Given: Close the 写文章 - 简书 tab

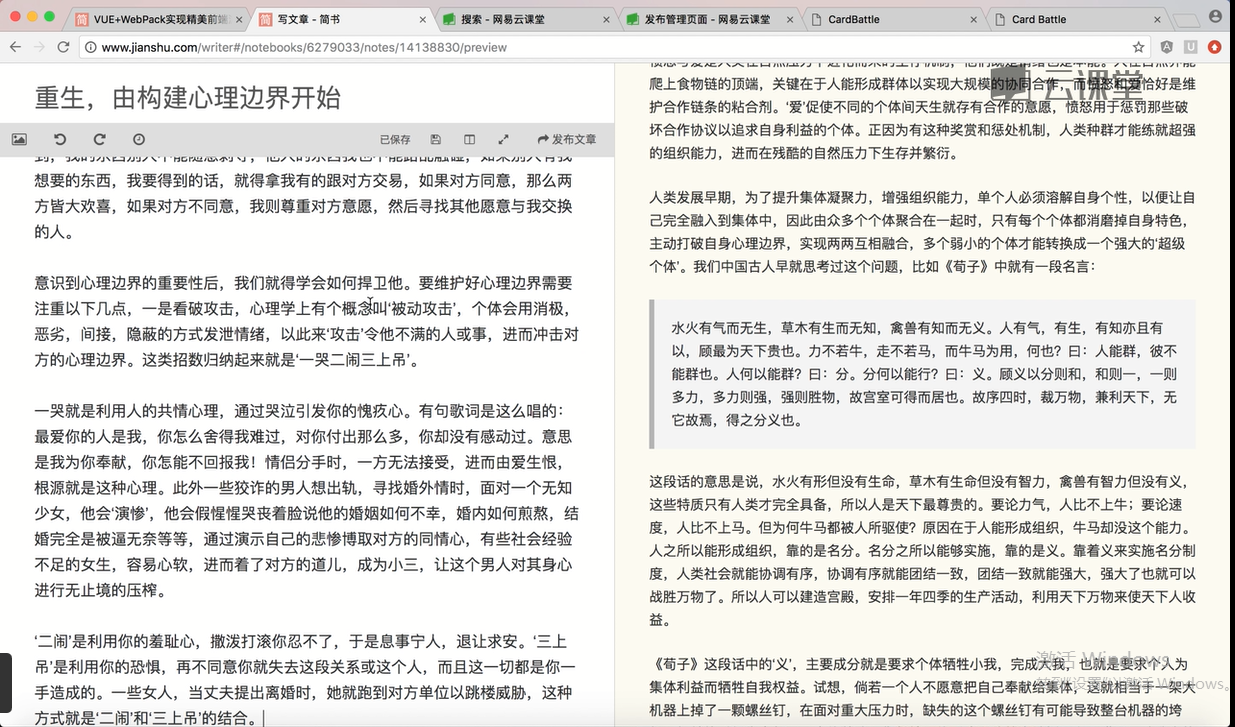Looking at the screenshot, I should (424, 19).
